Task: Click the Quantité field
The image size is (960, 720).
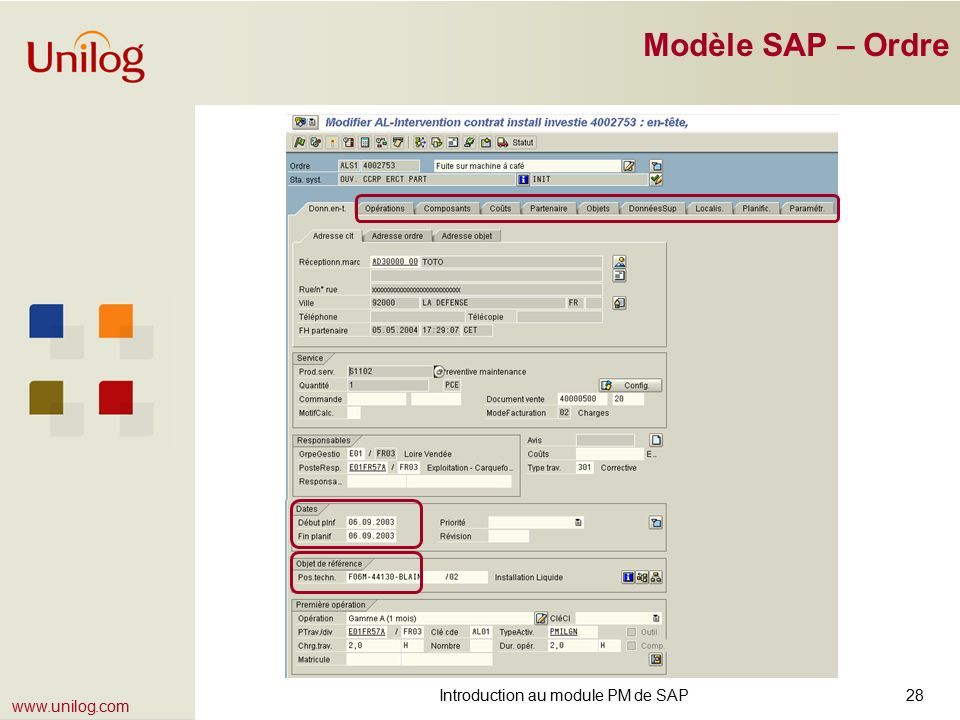Action: (388, 385)
